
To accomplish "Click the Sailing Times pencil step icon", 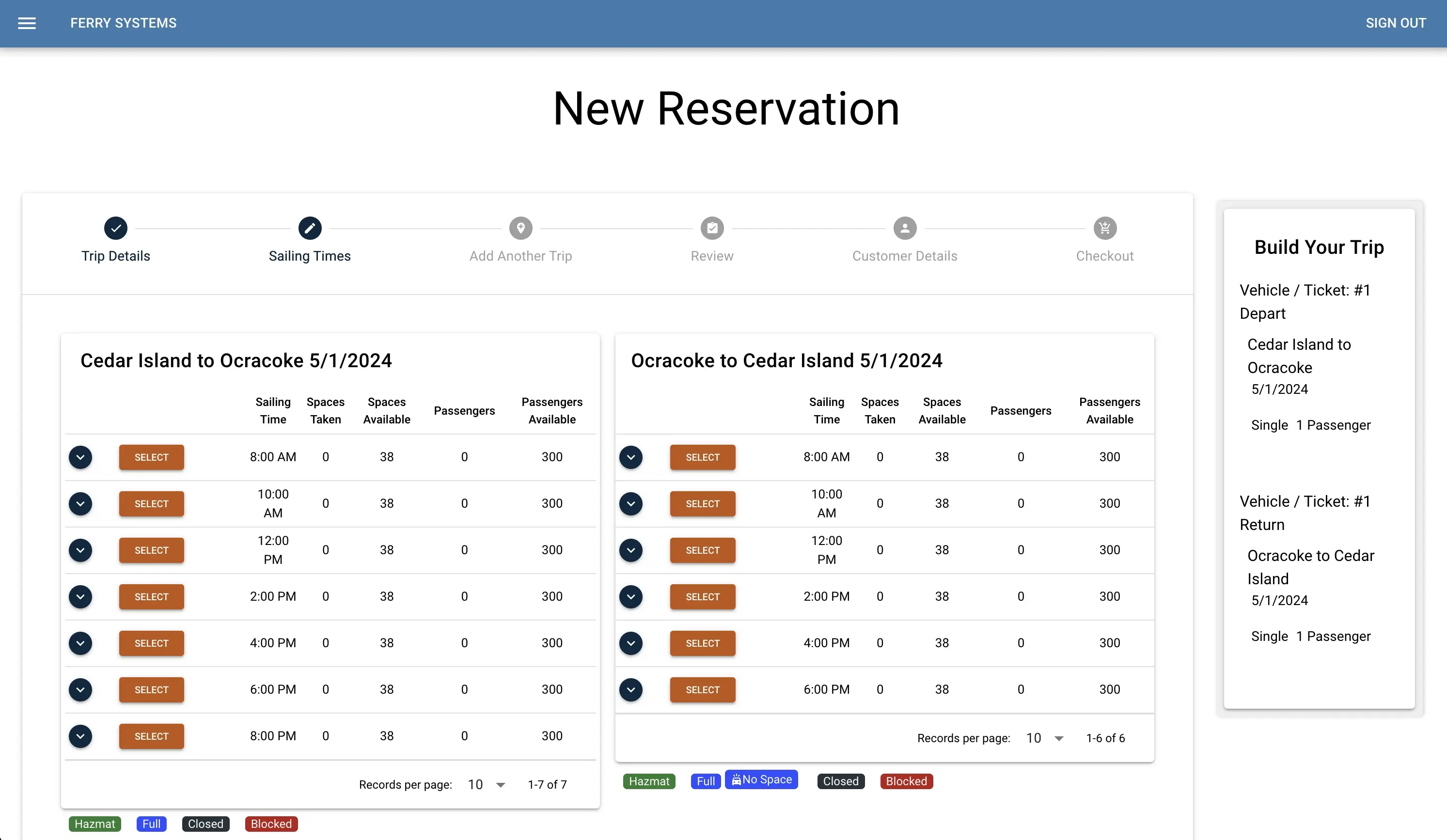I will (310, 228).
